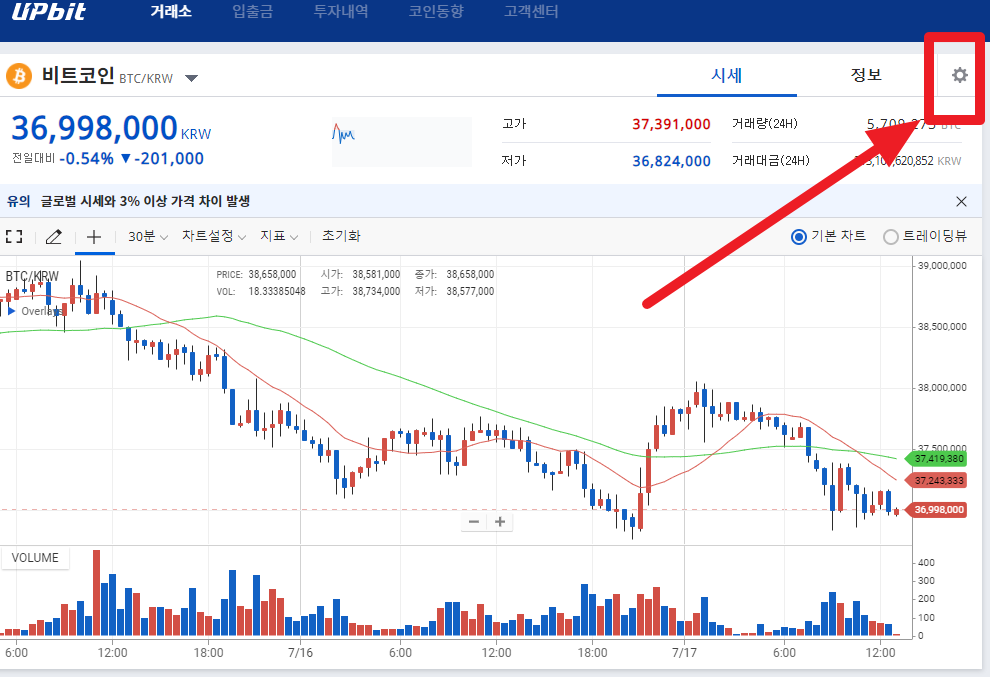Open the 입출금 menu
Viewport: 990px width, 677px height.
[x=253, y=11]
